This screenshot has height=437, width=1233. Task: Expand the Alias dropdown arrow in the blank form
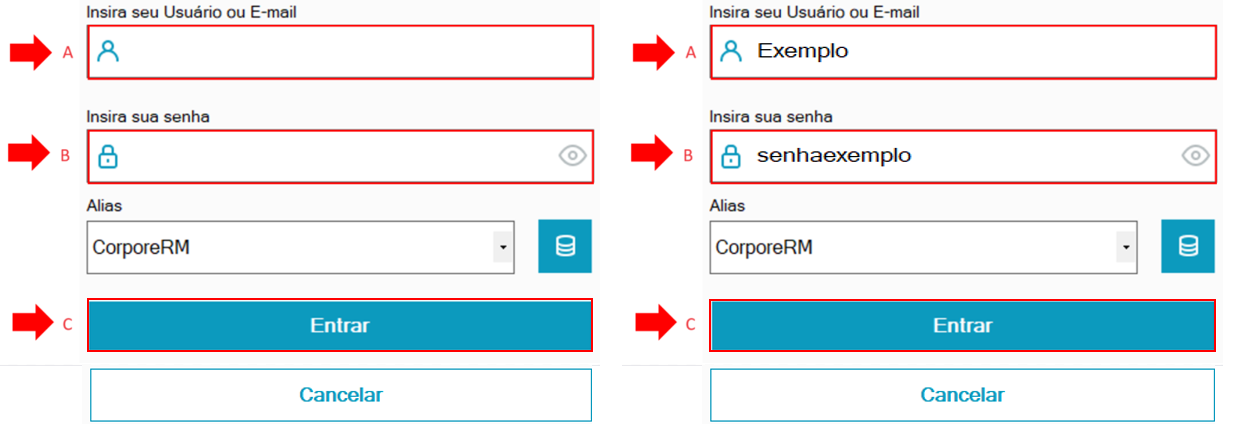pyautogui.click(x=503, y=247)
